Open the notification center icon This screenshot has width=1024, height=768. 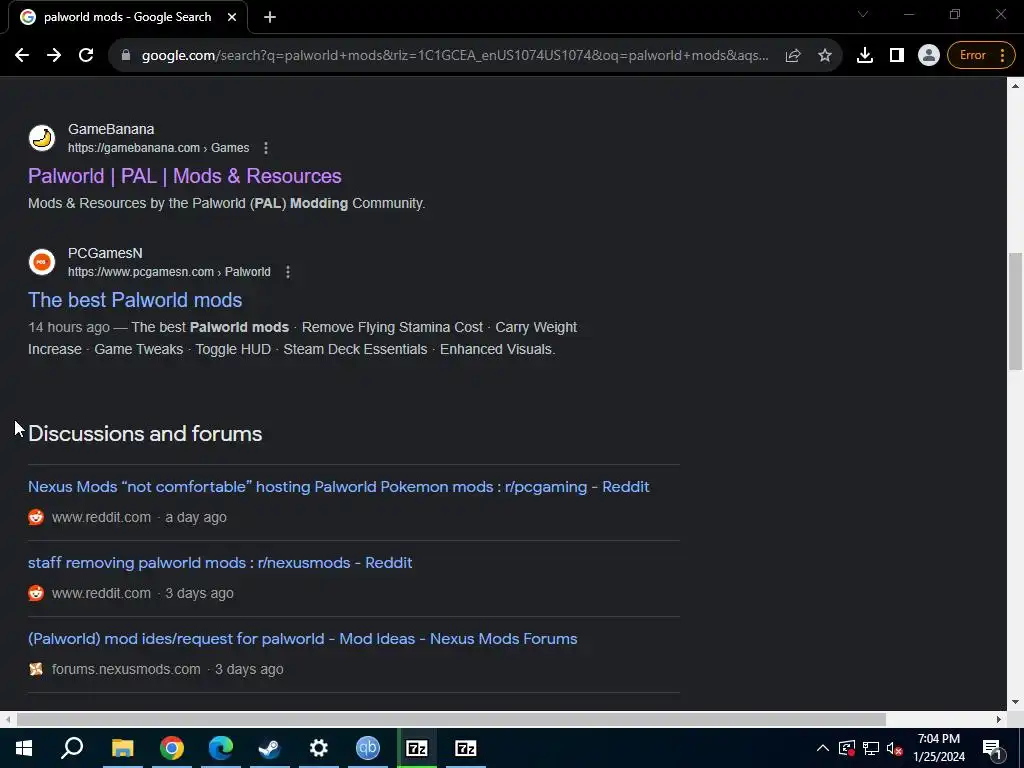pyautogui.click(x=992, y=748)
